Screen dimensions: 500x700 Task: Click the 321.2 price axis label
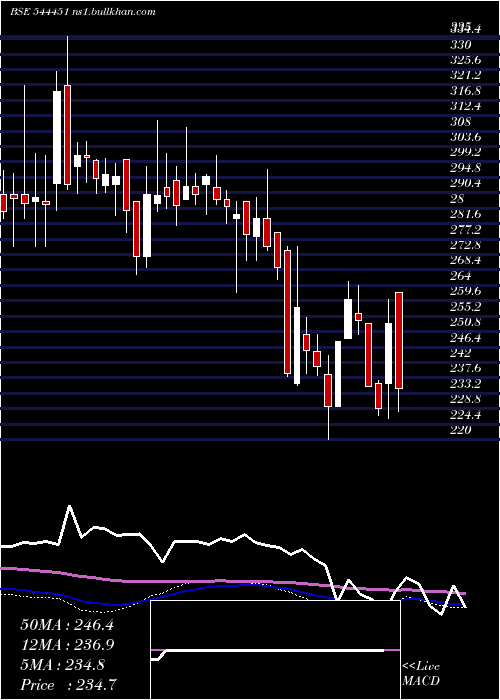click(x=465, y=75)
